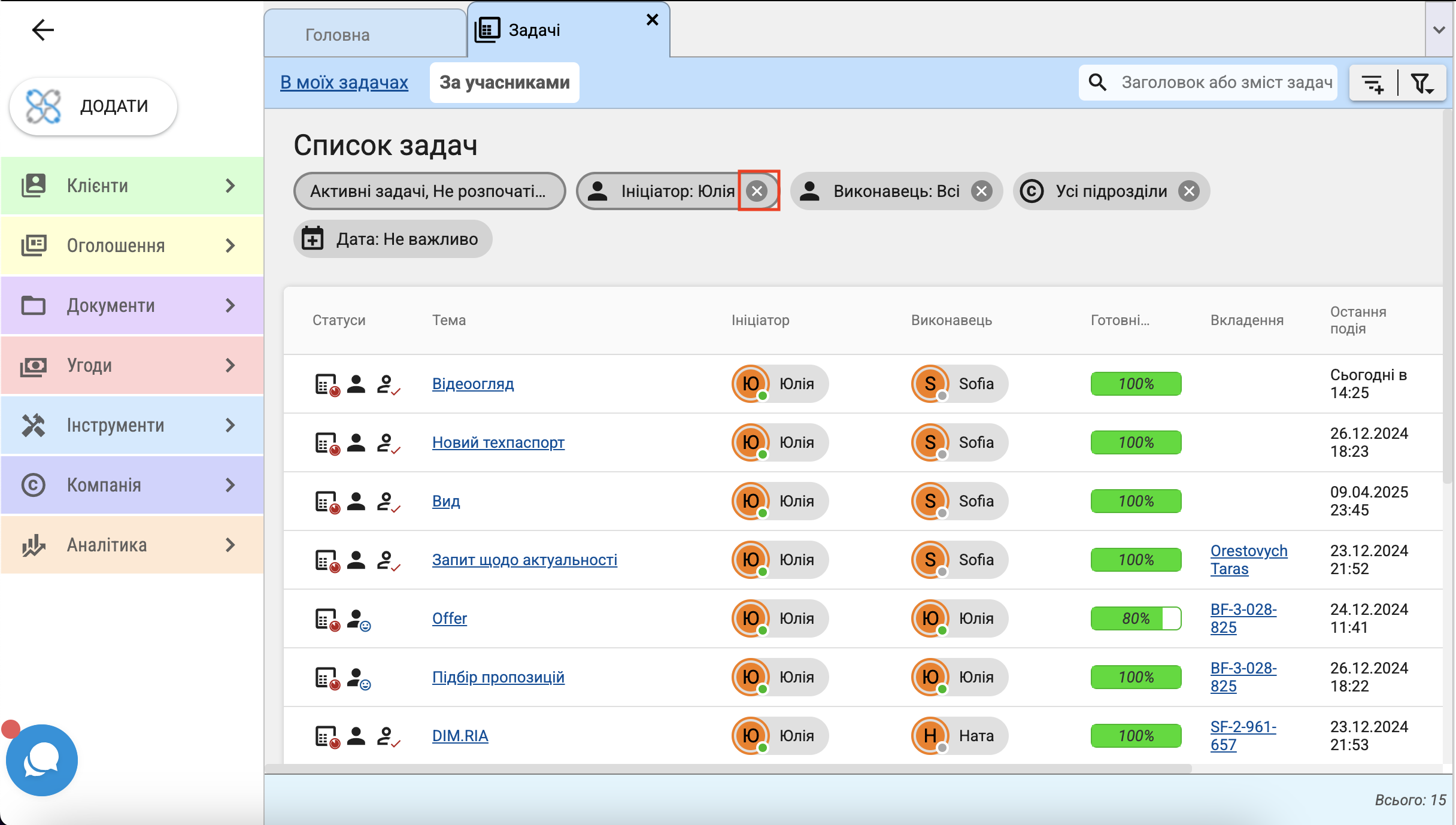The image size is (1456, 825).
Task: Open the Offer task link
Action: coord(449,618)
